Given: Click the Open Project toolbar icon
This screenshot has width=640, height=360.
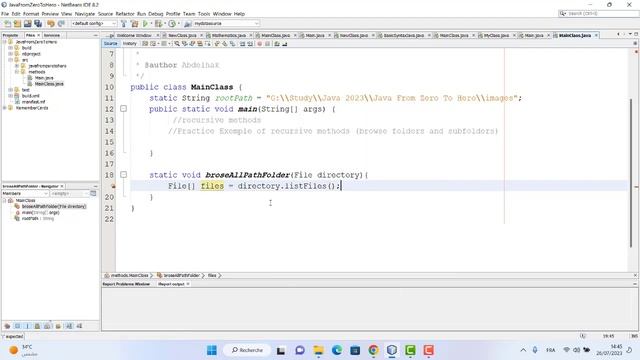Looking at the screenshot, I should pos(27,24).
